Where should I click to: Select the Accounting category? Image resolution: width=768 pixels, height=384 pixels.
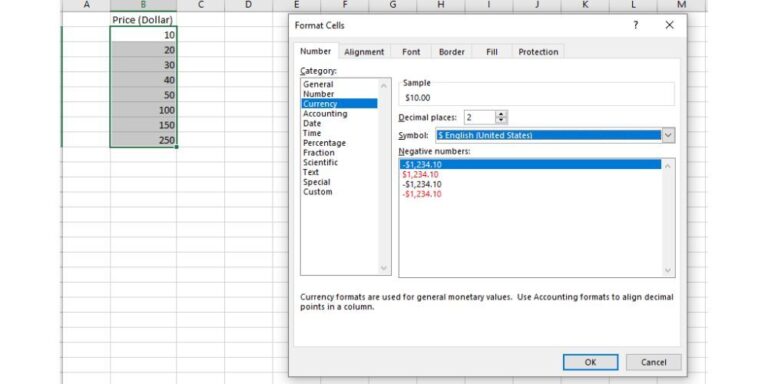point(325,114)
